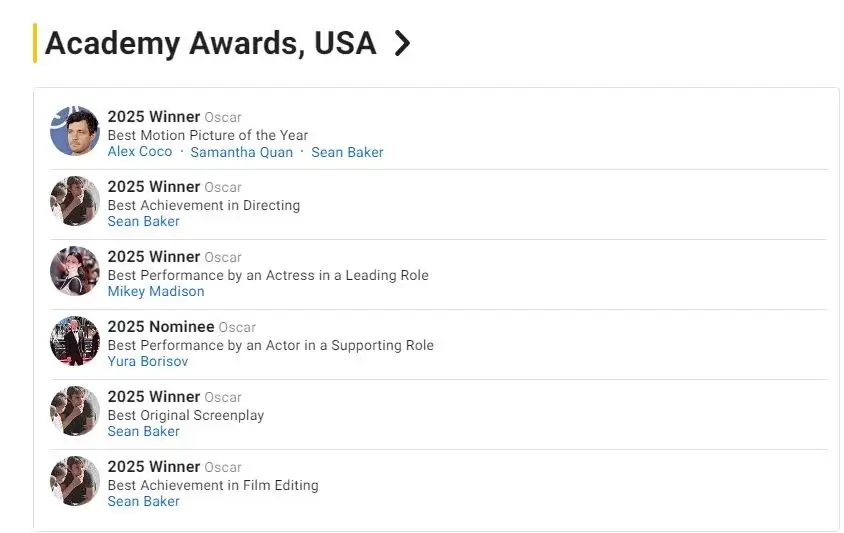Click the Mikey Madison award thumbnail

coord(75,271)
